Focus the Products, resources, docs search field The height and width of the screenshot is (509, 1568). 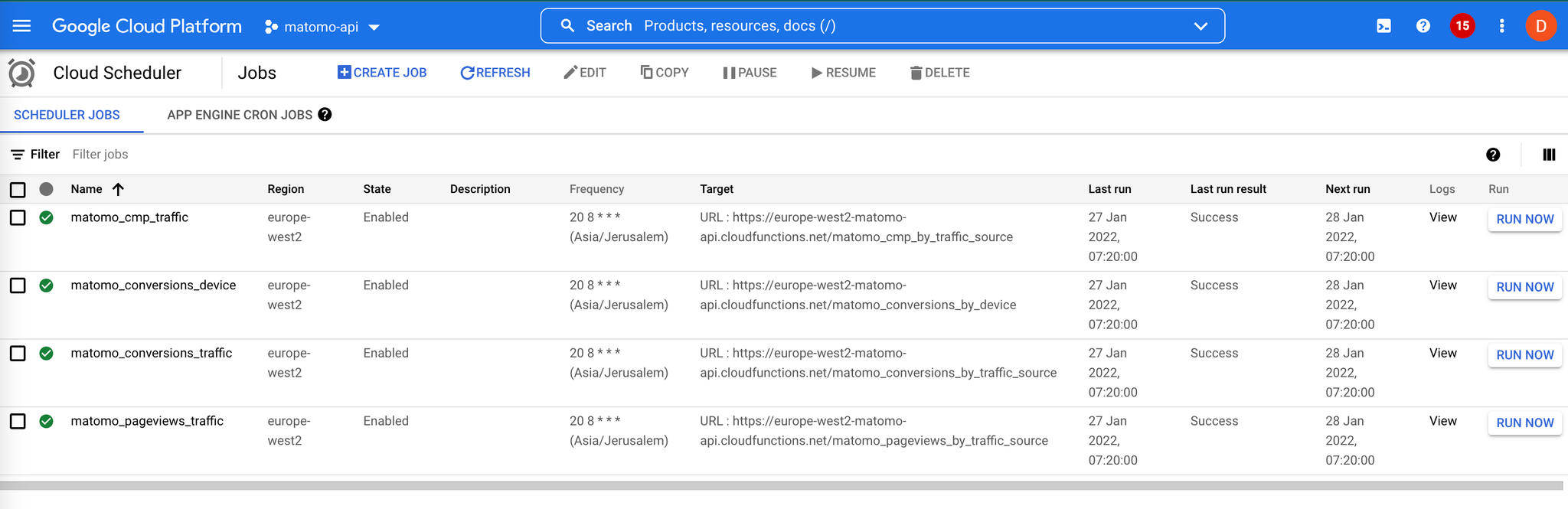tap(882, 26)
